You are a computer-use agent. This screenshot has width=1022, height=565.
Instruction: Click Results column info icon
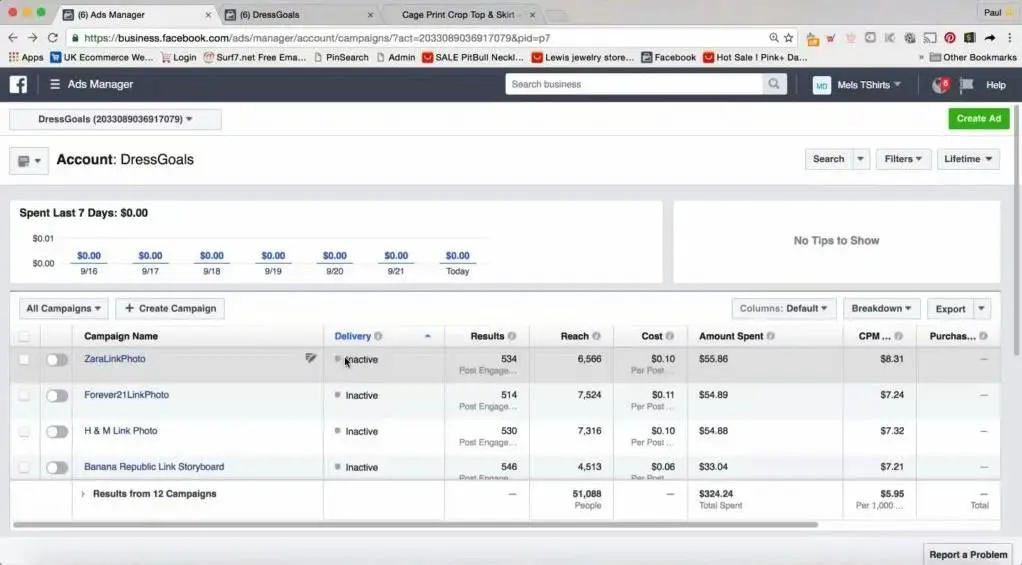[512, 336]
